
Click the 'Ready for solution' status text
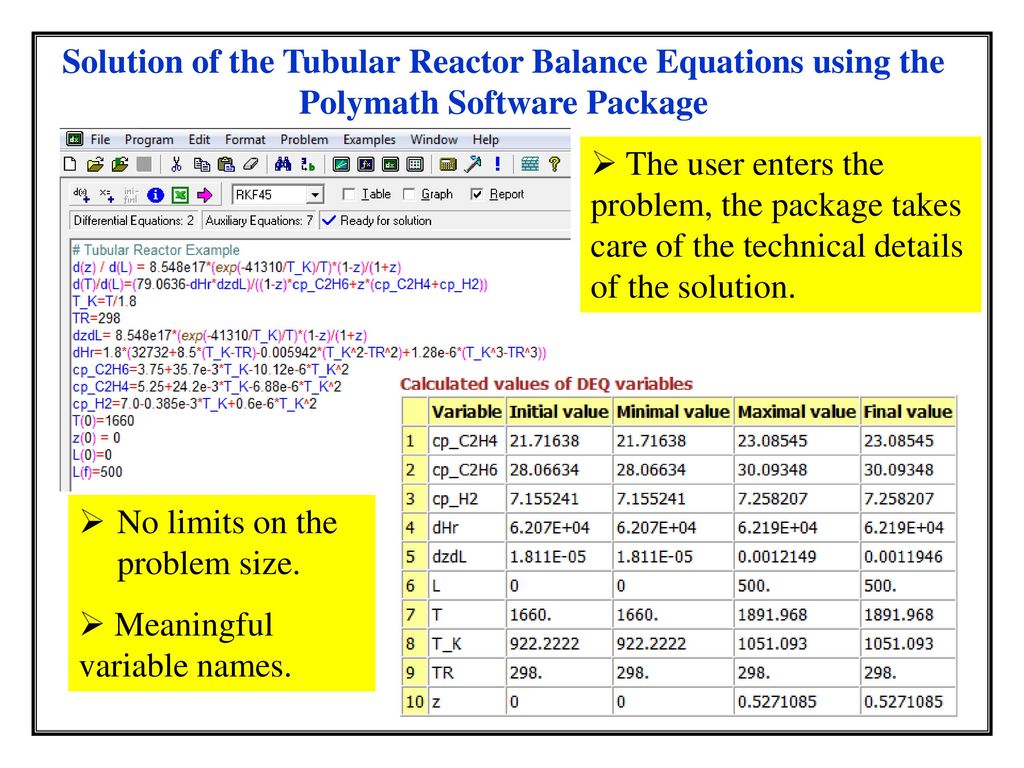click(x=385, y=221)
